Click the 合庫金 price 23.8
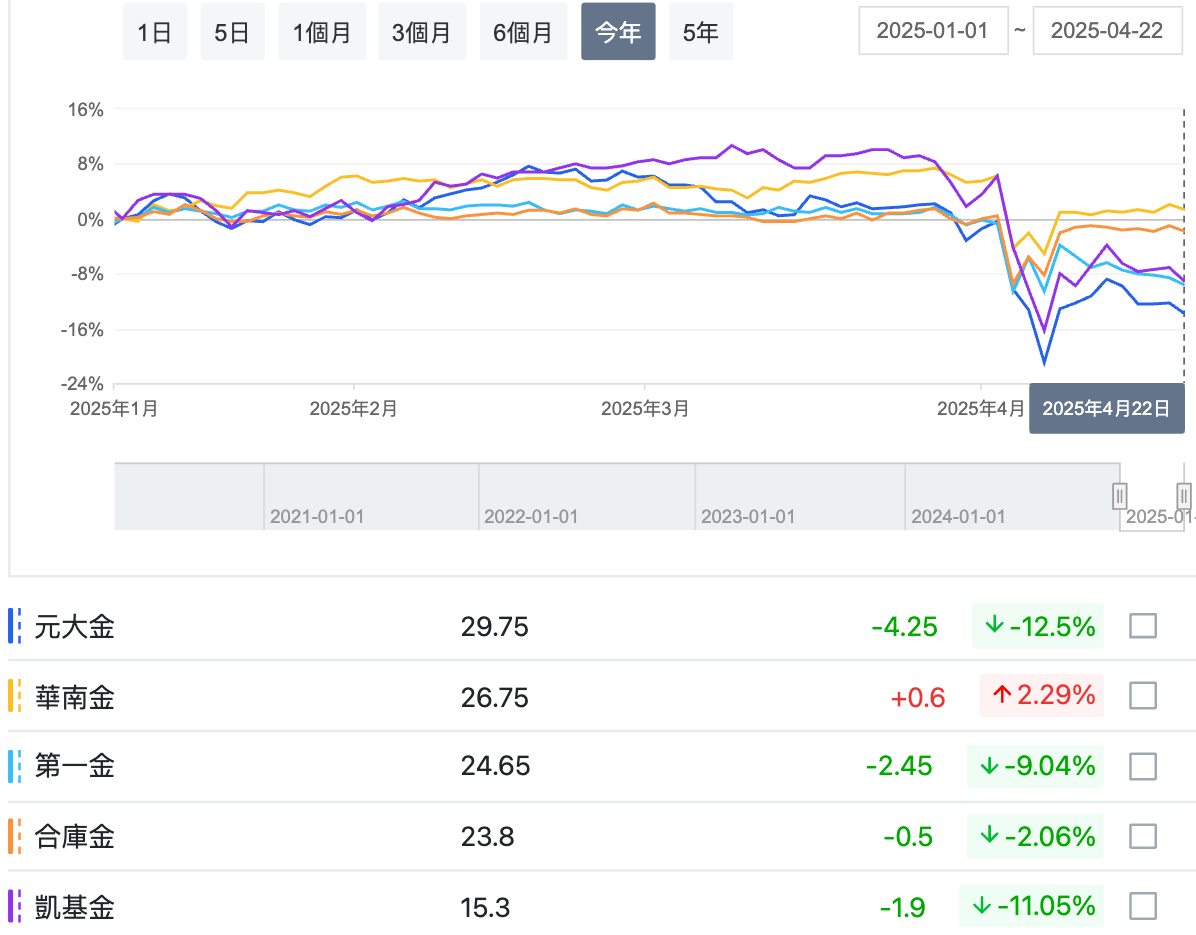Viewport: 1196px width, 935px height. click(x=487, y=837)
